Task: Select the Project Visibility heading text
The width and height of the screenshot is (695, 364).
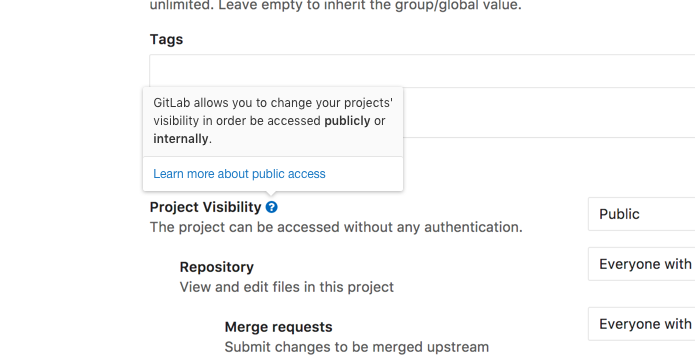Action: pyautogui.click(x=206, y=207)
